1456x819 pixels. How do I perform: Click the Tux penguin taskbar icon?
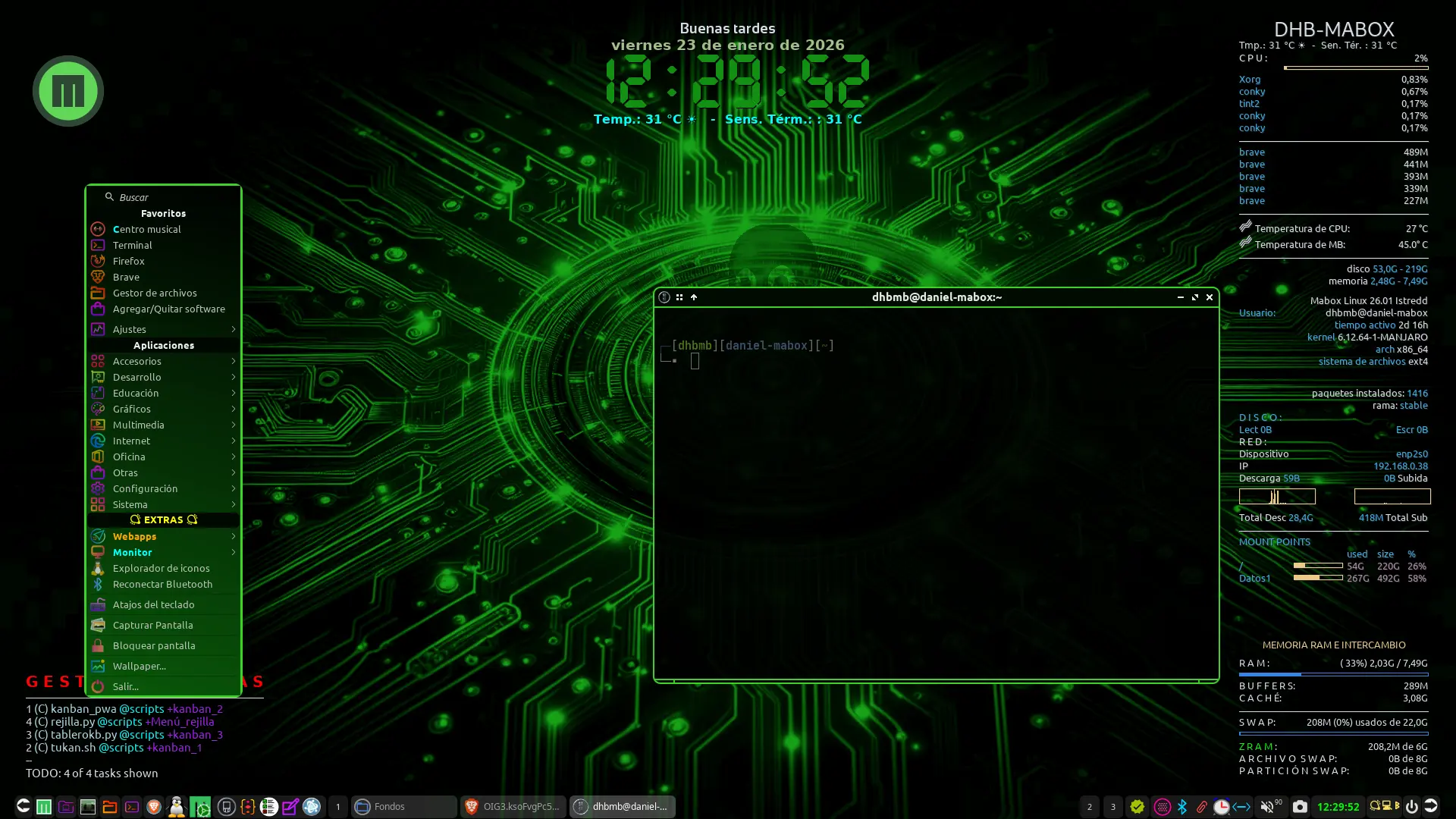(x=177, y=807)
